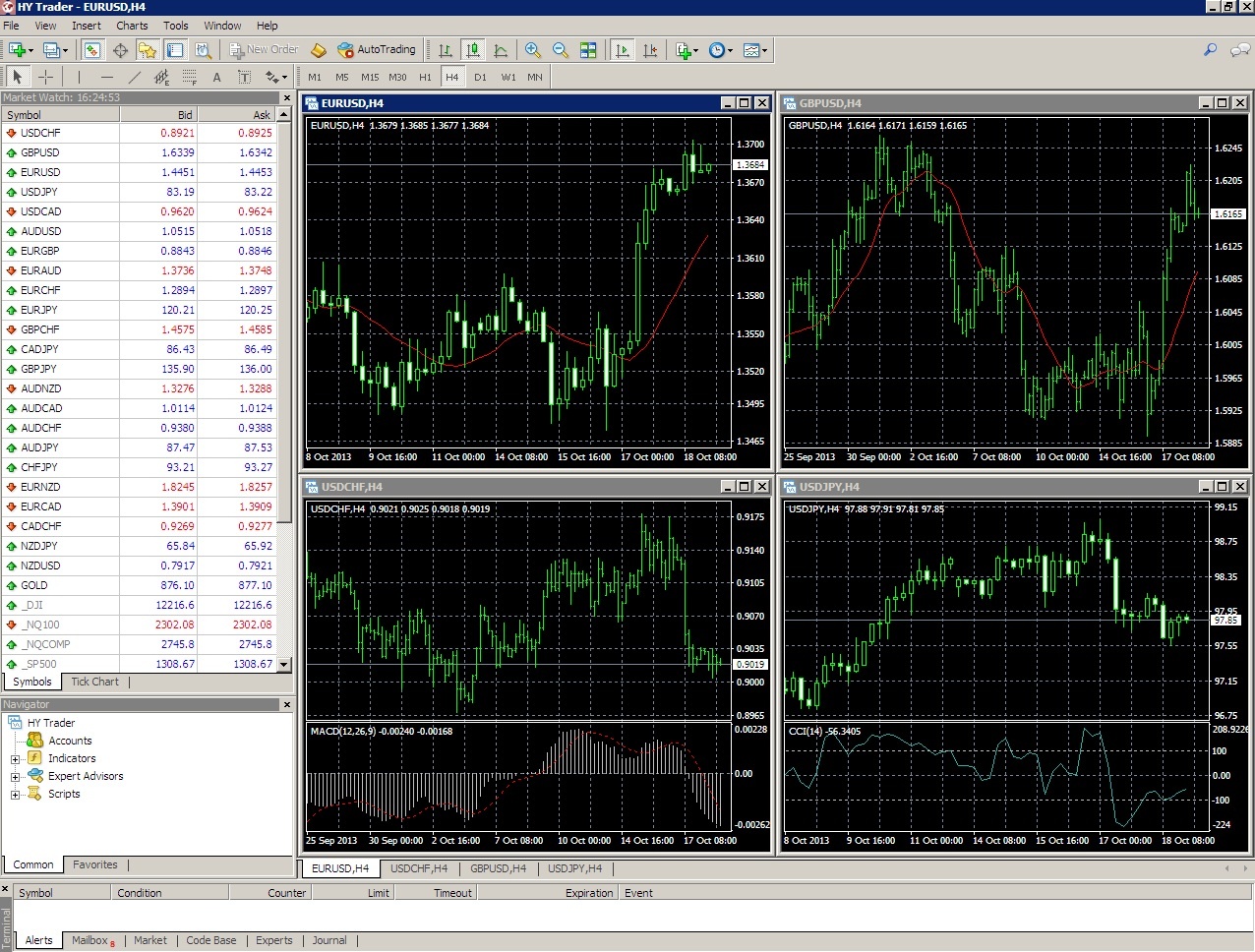Viewport: 1255px width, 952px height.
Task: Open the Charts menu
Action: coord(132,26)
